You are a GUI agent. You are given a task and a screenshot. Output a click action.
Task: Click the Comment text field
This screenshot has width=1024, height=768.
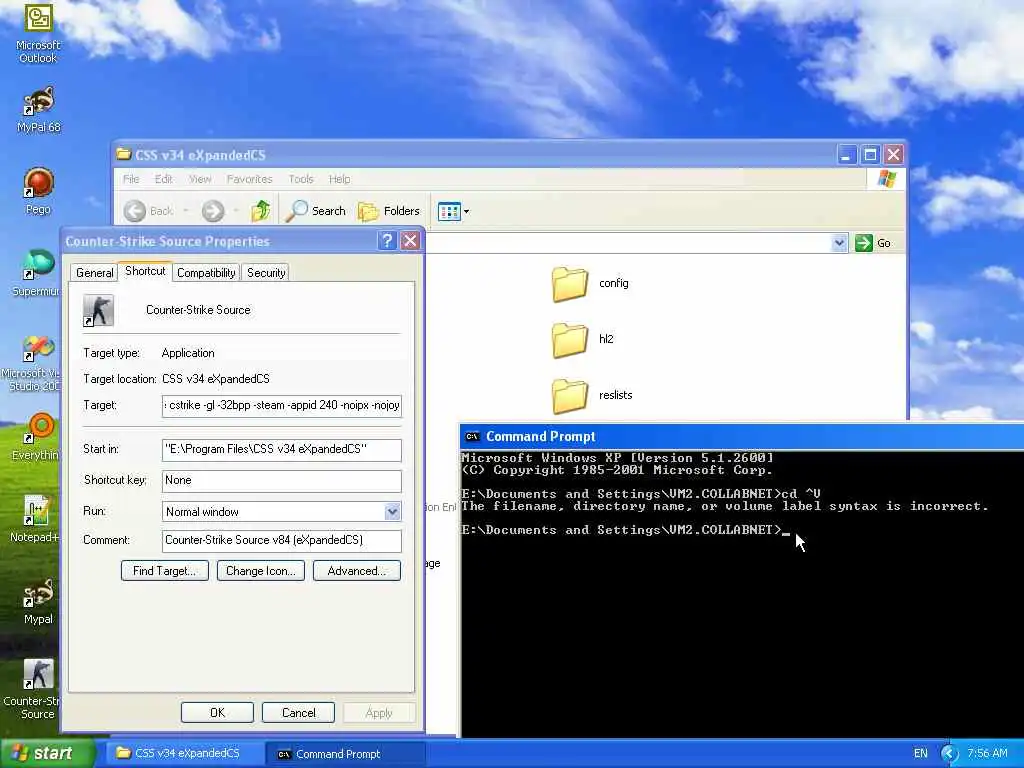tap(281, 540)
